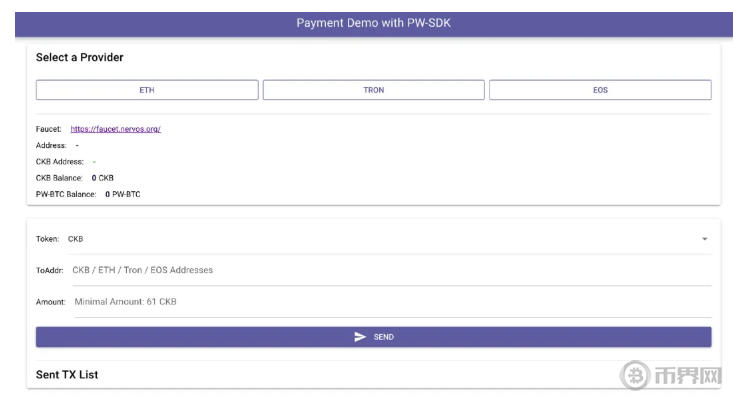733x403 pixels.
Task: Click the Faucet label text
Action: click(x=48, y=129)
